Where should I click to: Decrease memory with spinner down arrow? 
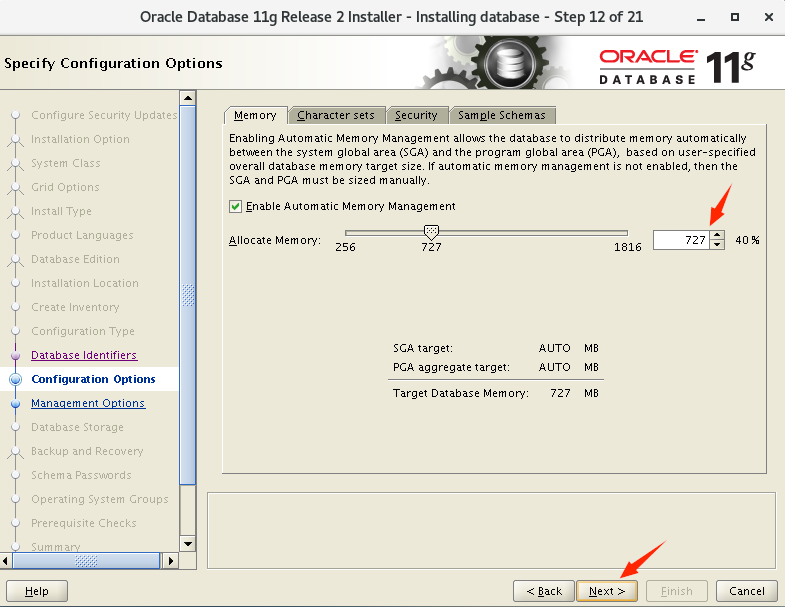tap(717, 245)
